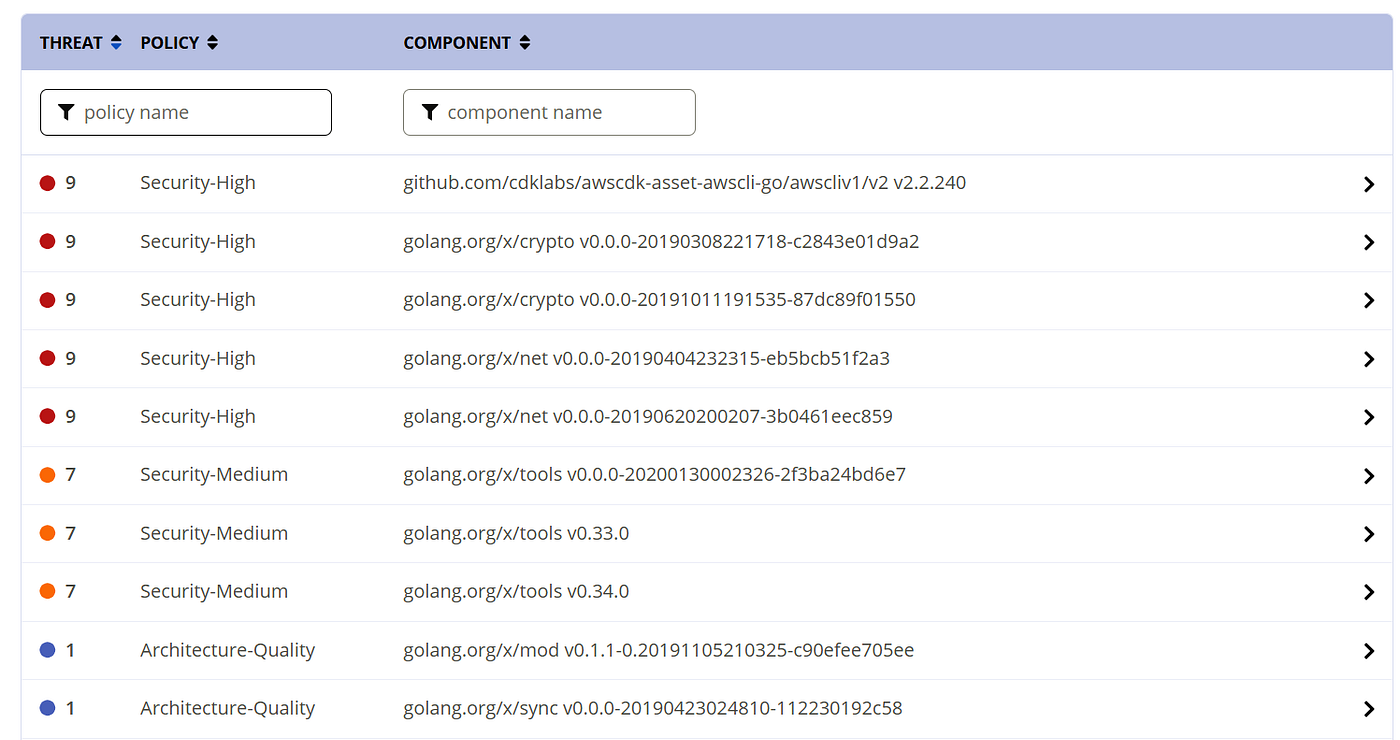Screen dimensions: 1400x740
Task: Expand net eb5bcb51f2a3 row chevron
Action: tap(1369, 359)
